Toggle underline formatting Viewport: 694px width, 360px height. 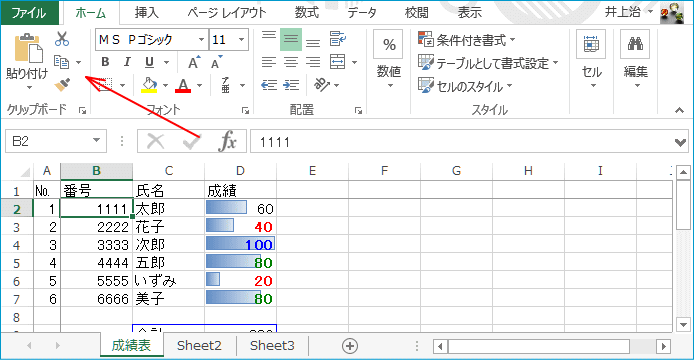coord(149,62)
